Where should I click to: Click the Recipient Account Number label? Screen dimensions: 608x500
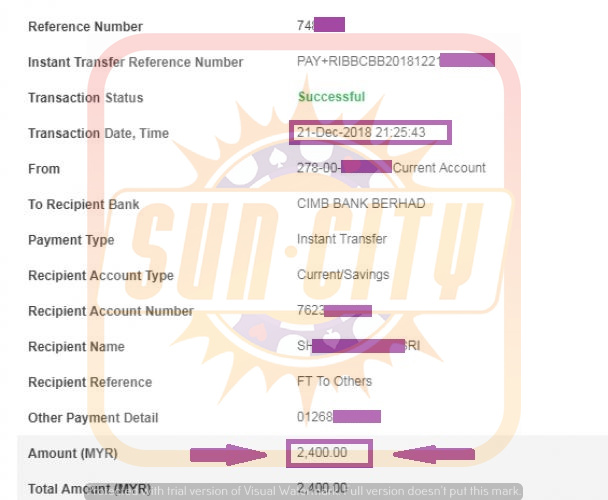(x=111, y=311)
